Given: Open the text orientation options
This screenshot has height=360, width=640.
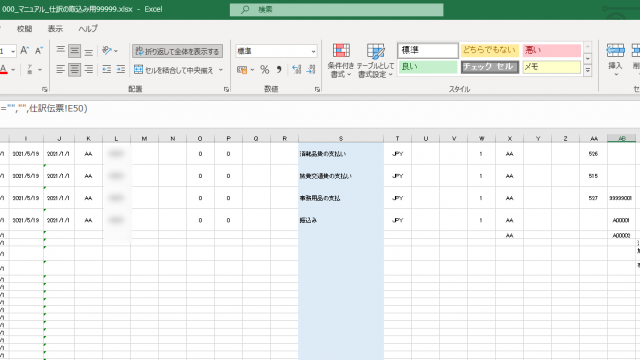Looking at the screenshot, I should click(110, 51).
